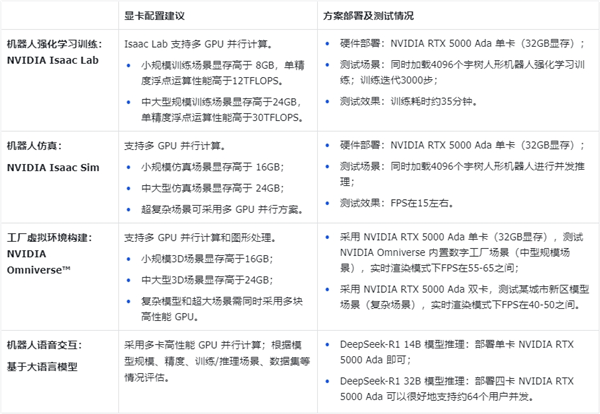Image resolution: width=600 pixels, height=414 pixels.
Task: Click the text NVIDIA Isaac Lab
Action: tap(53, 60)
